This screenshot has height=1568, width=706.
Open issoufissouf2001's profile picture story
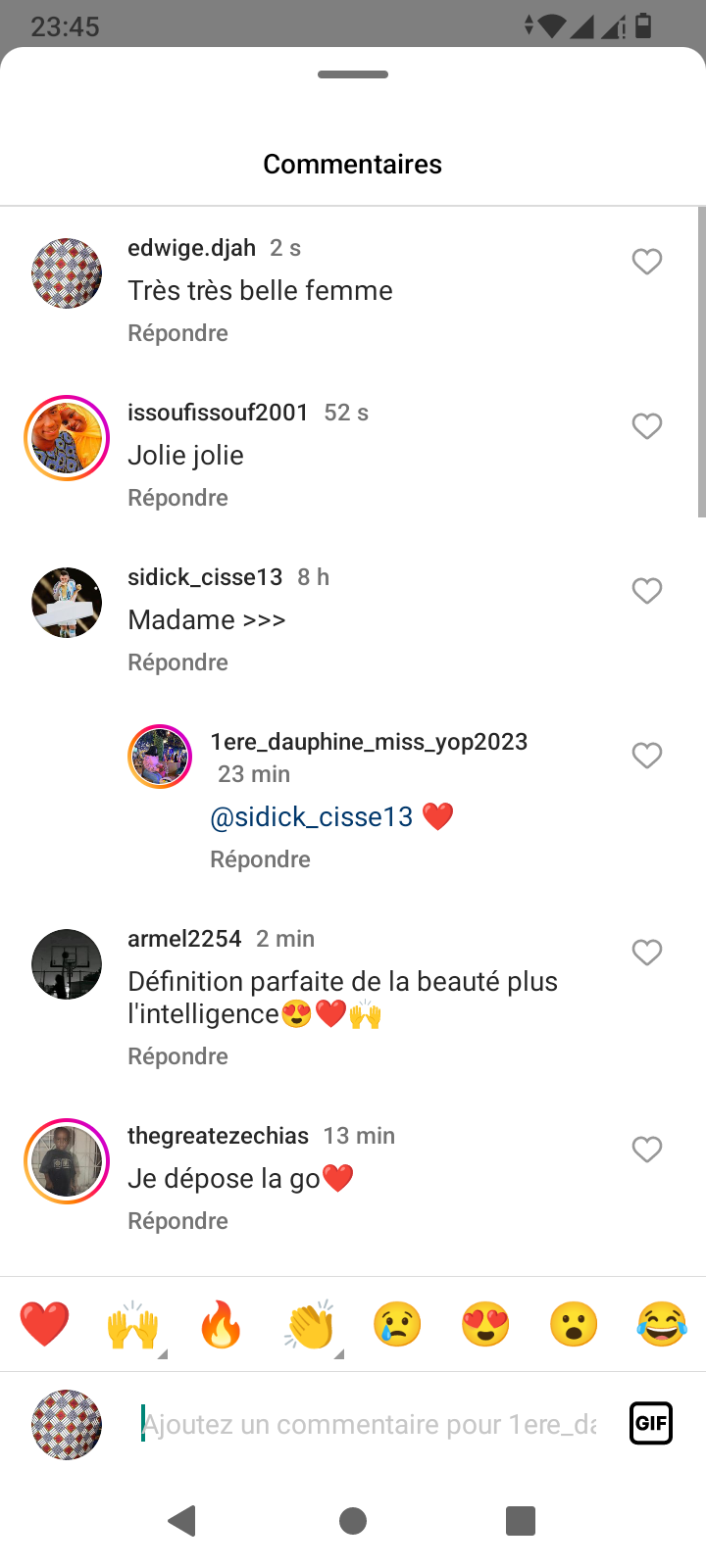[x=67, y=438]
